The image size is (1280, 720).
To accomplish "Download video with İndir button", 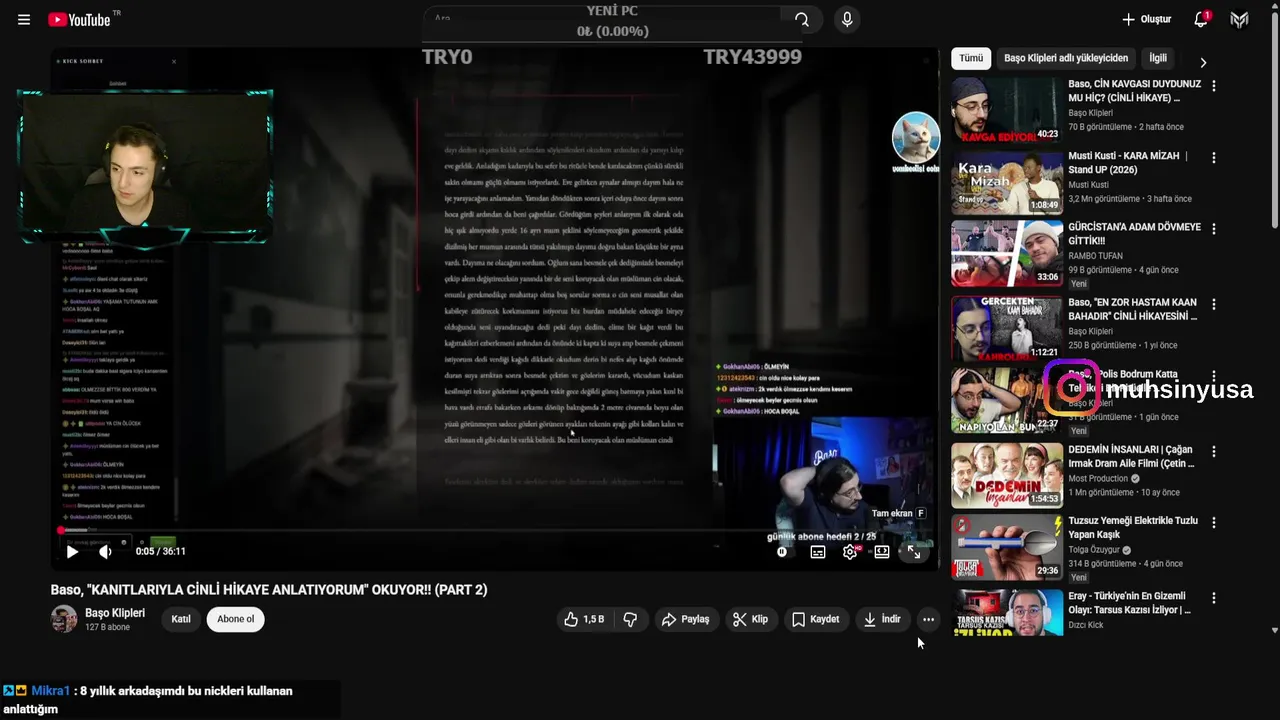I will (882, 619).
